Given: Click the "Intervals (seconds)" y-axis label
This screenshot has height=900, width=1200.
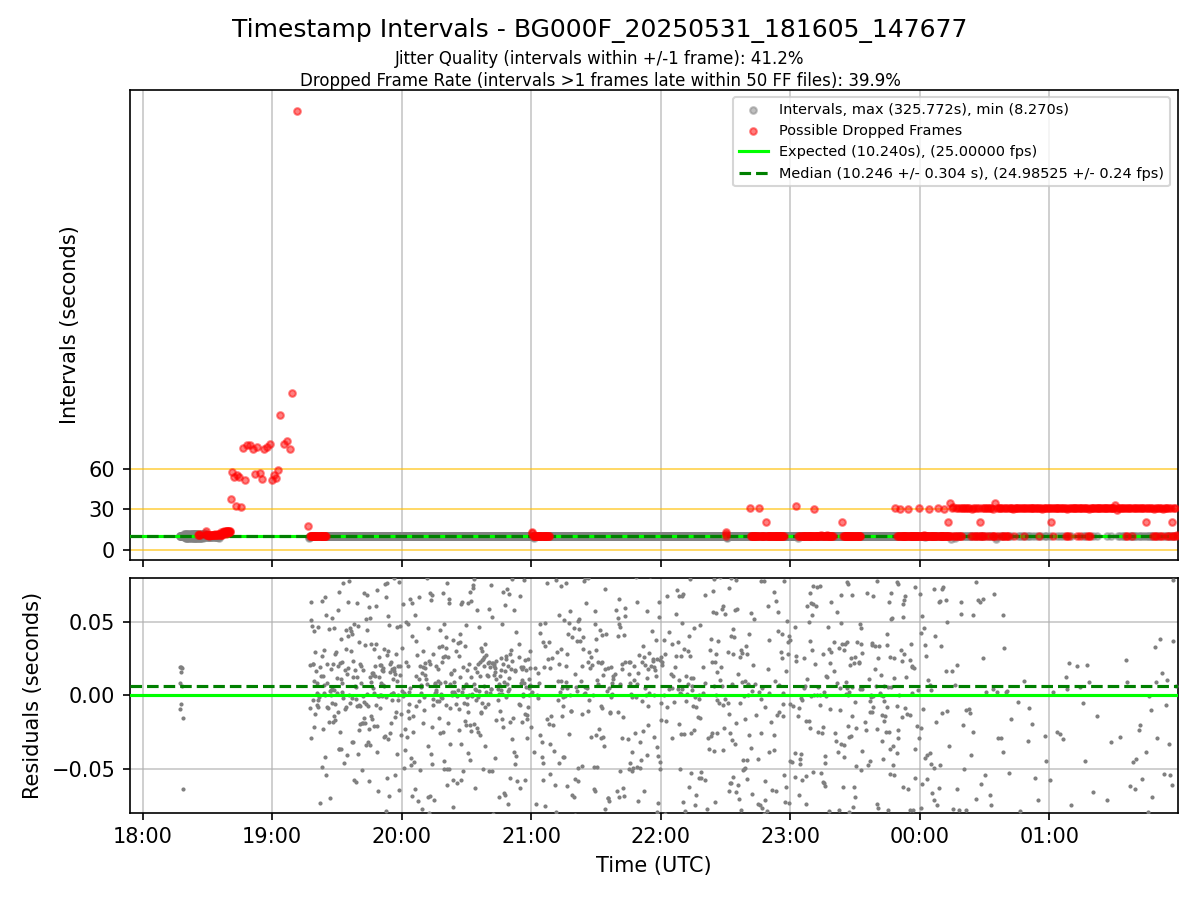Looking at the screenshot, I should click(x=69, y=325).
